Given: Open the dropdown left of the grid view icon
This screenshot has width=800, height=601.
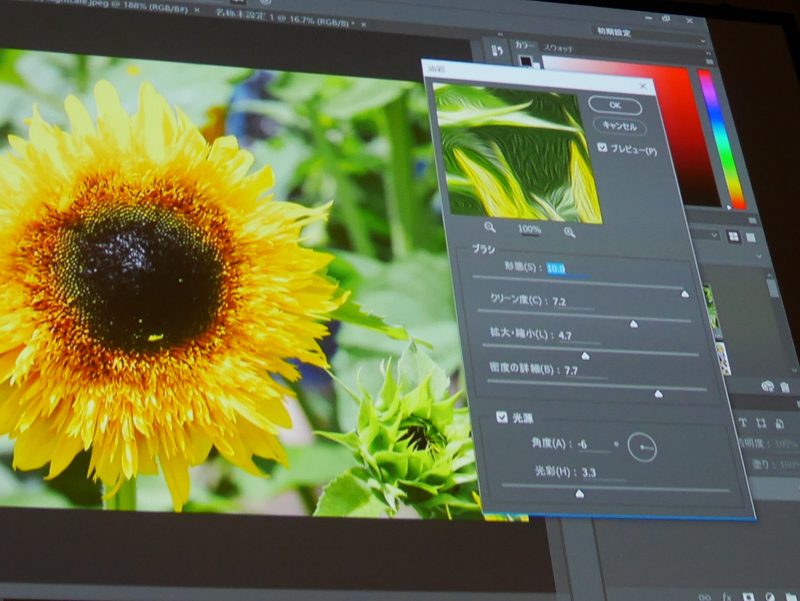Looking at the screenshot, I should tap(710, 235).
